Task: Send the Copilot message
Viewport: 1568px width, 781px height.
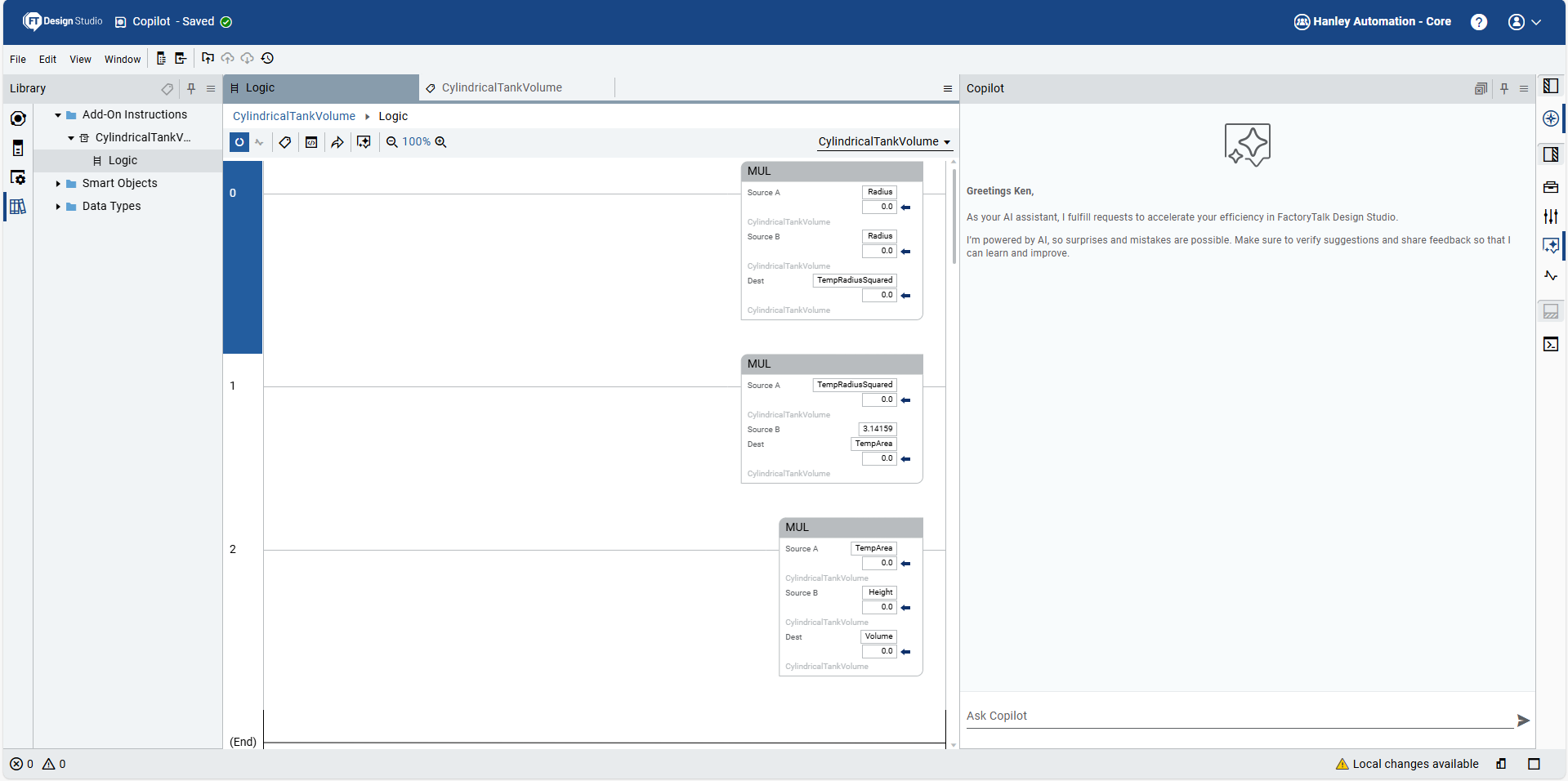Action: pyautogui.click(x=1524, y=721)
